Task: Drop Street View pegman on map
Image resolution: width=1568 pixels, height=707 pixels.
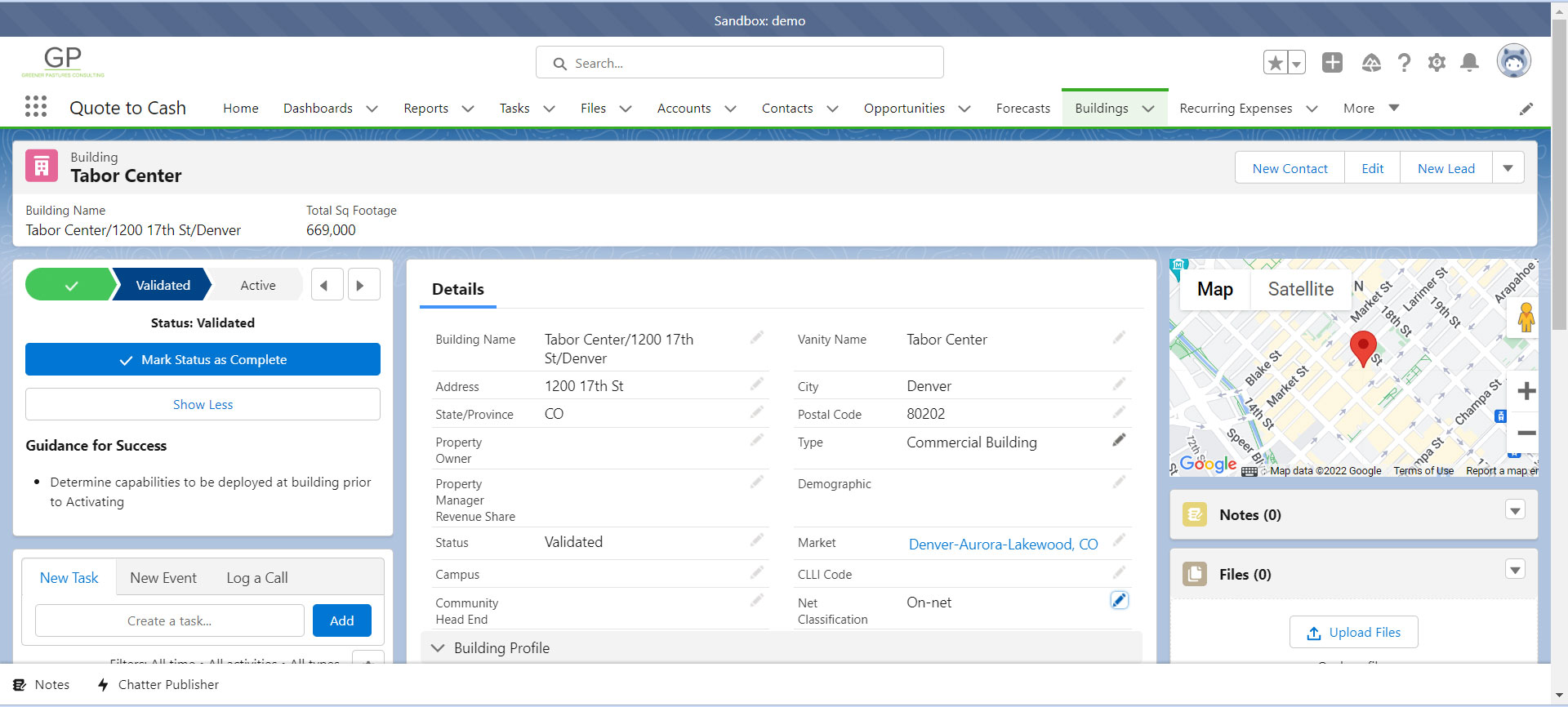Action: coord(1526,317)
